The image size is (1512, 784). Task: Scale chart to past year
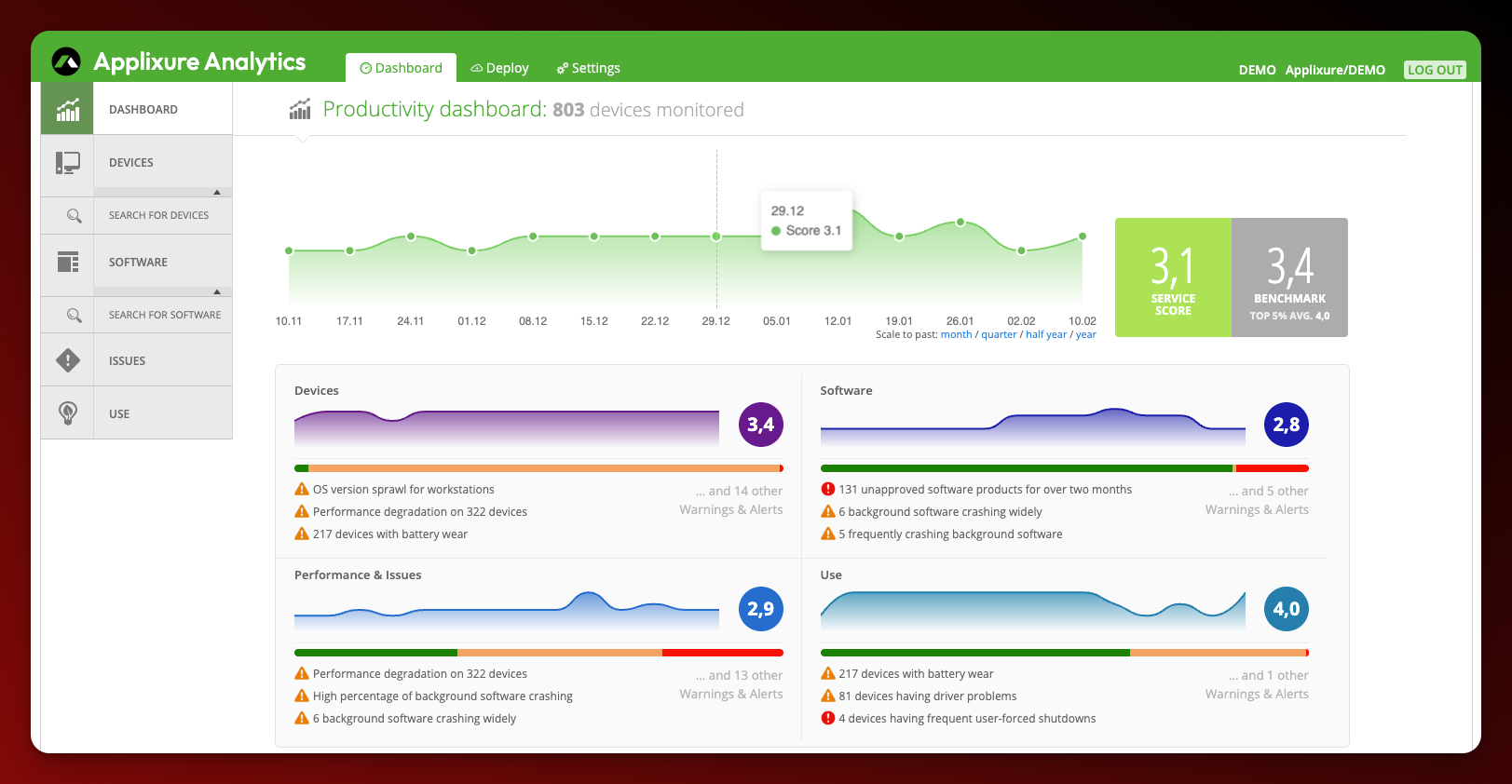click(x=1086, y=334)
